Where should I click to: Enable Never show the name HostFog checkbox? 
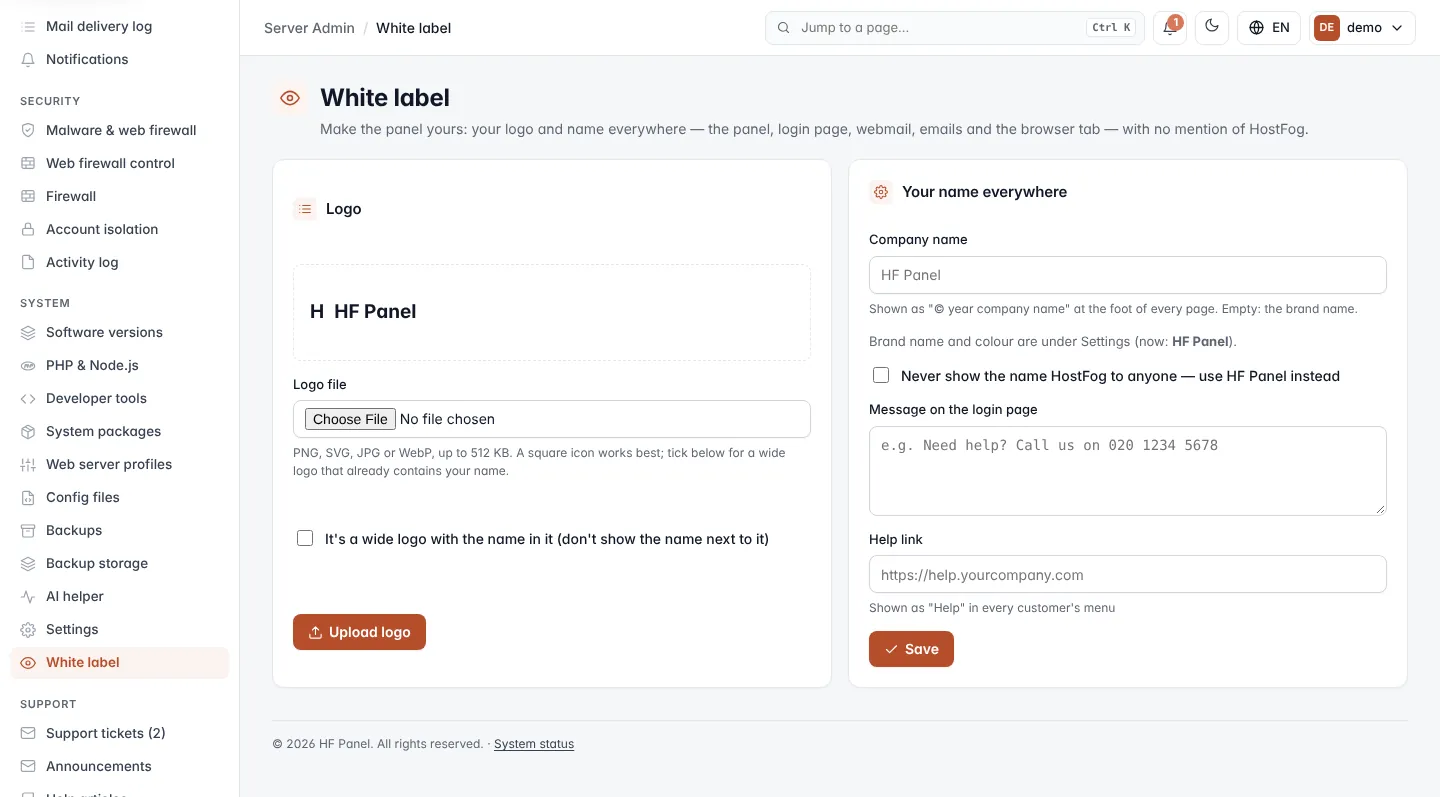(881, 375)
